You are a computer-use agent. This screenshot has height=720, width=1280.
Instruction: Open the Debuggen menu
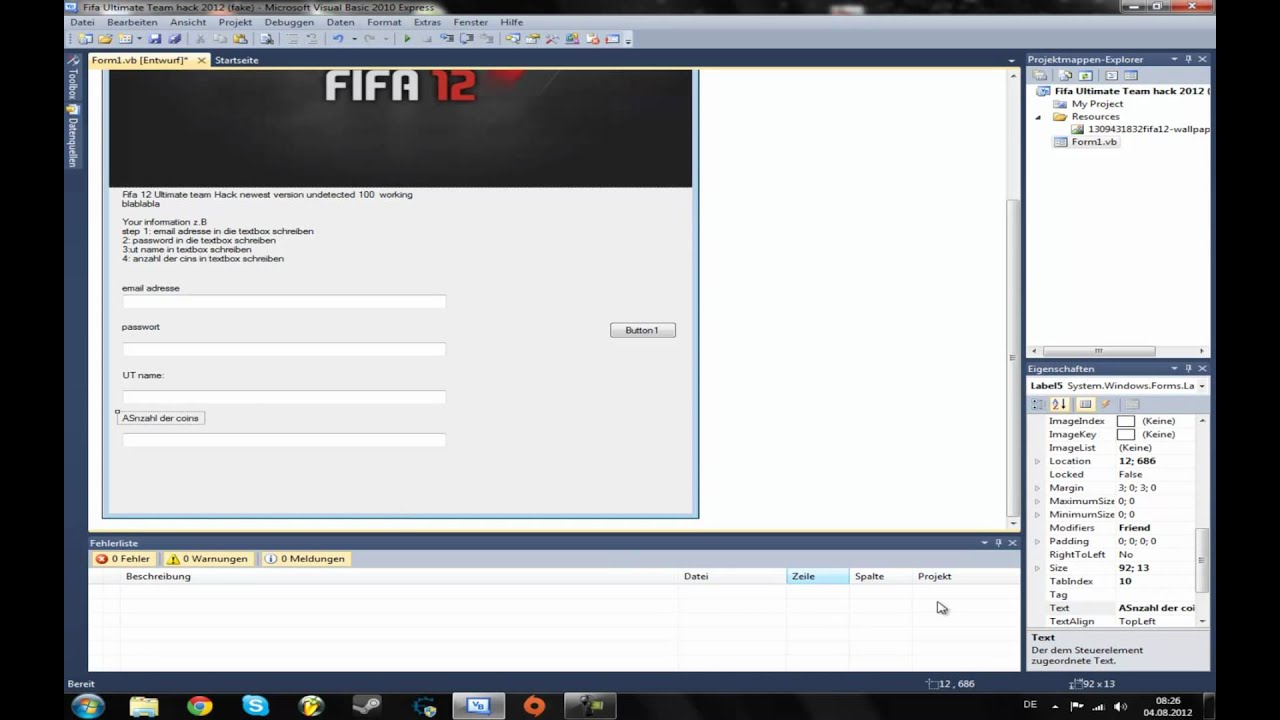tap(289, 22)
